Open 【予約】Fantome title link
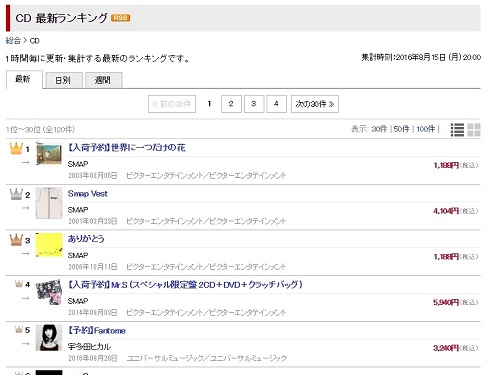 click(97, 331)
